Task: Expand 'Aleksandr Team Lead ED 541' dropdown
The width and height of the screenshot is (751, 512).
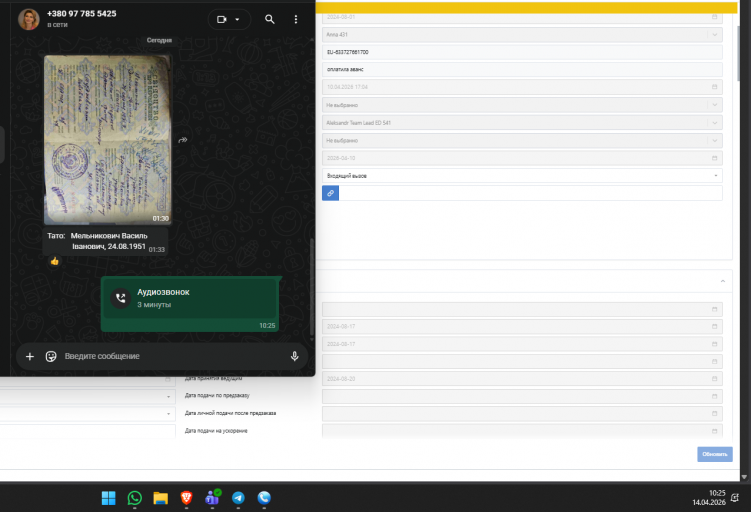Action: [x=715, y=123]
